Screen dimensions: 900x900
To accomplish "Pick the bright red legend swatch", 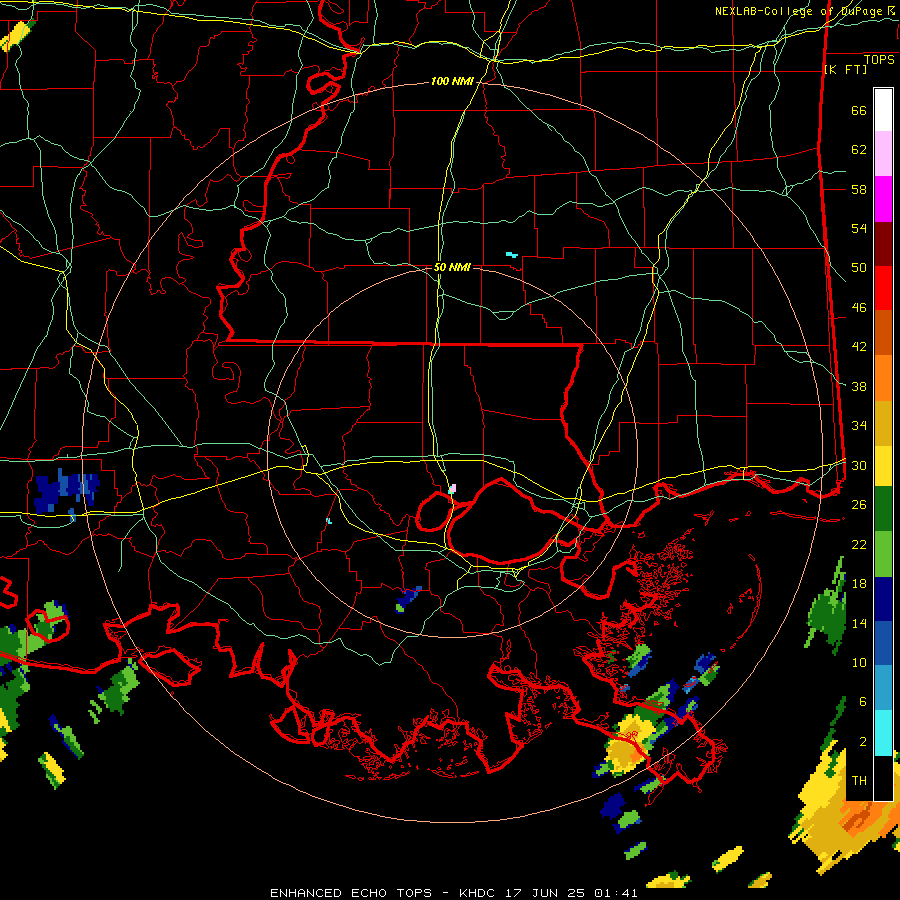I will [883, 288].
